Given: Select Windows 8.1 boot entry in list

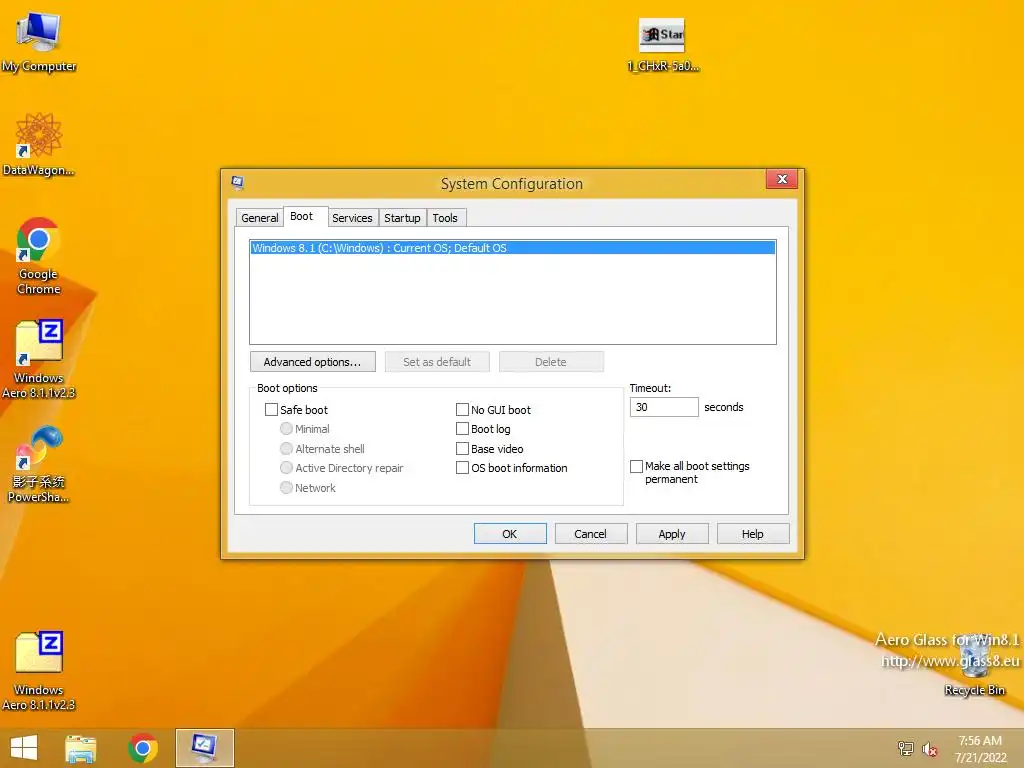Looking at the screenshot, I should tap(513, 248).
